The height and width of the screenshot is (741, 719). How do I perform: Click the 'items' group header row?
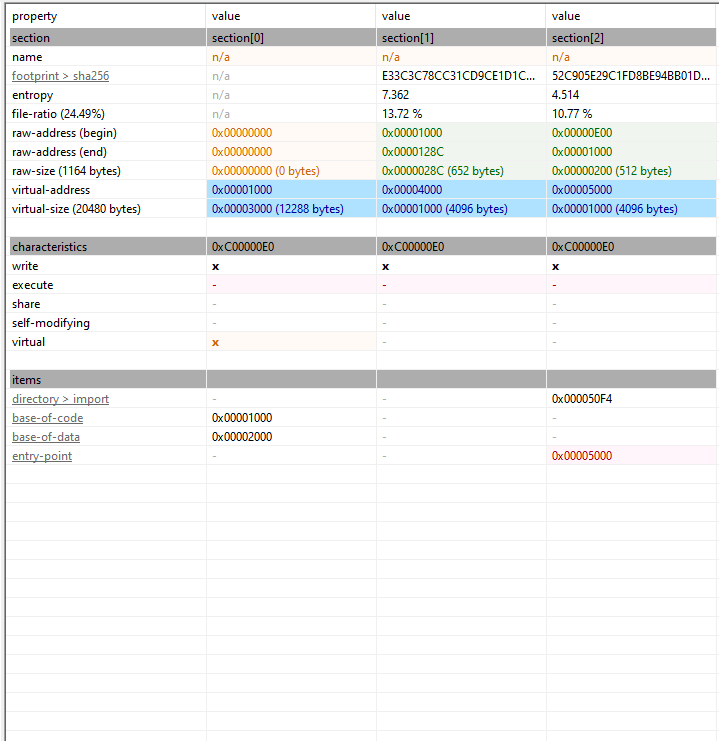27,380
